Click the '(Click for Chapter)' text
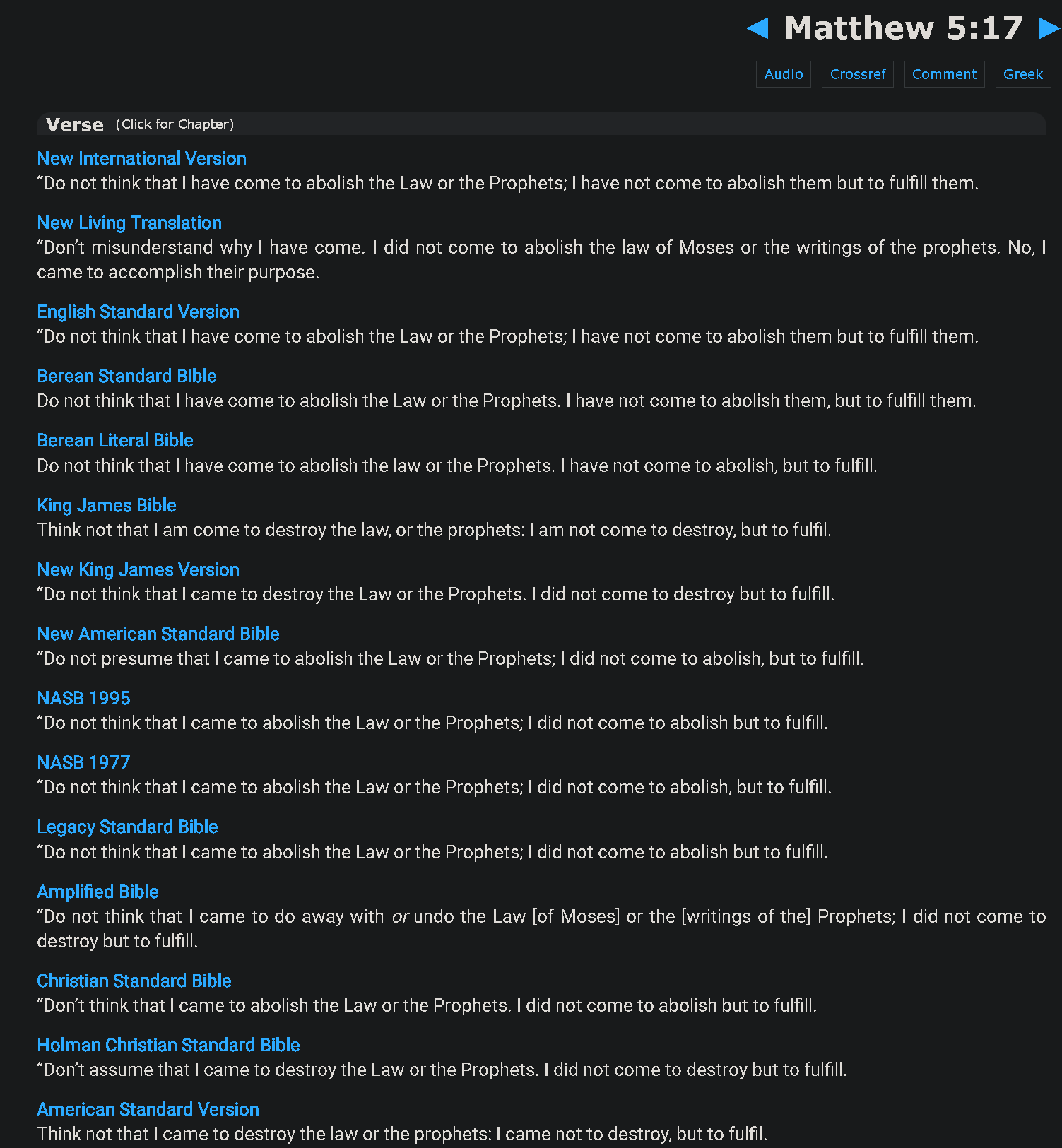Viewport: 1062px width, 1148px height. point(175,124)
